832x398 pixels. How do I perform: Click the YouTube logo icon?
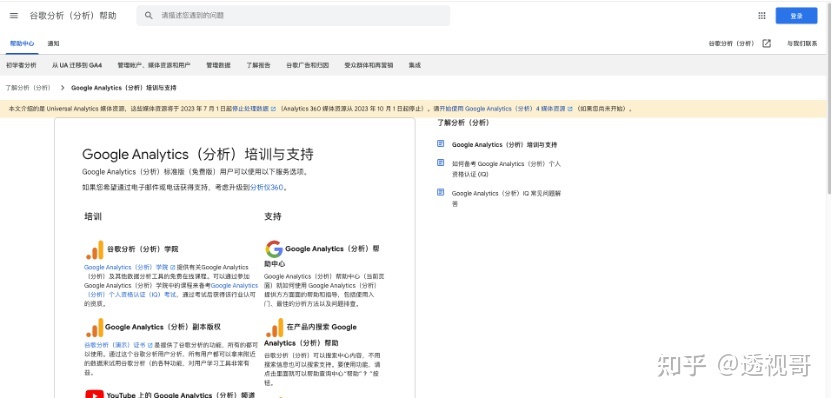94,394
